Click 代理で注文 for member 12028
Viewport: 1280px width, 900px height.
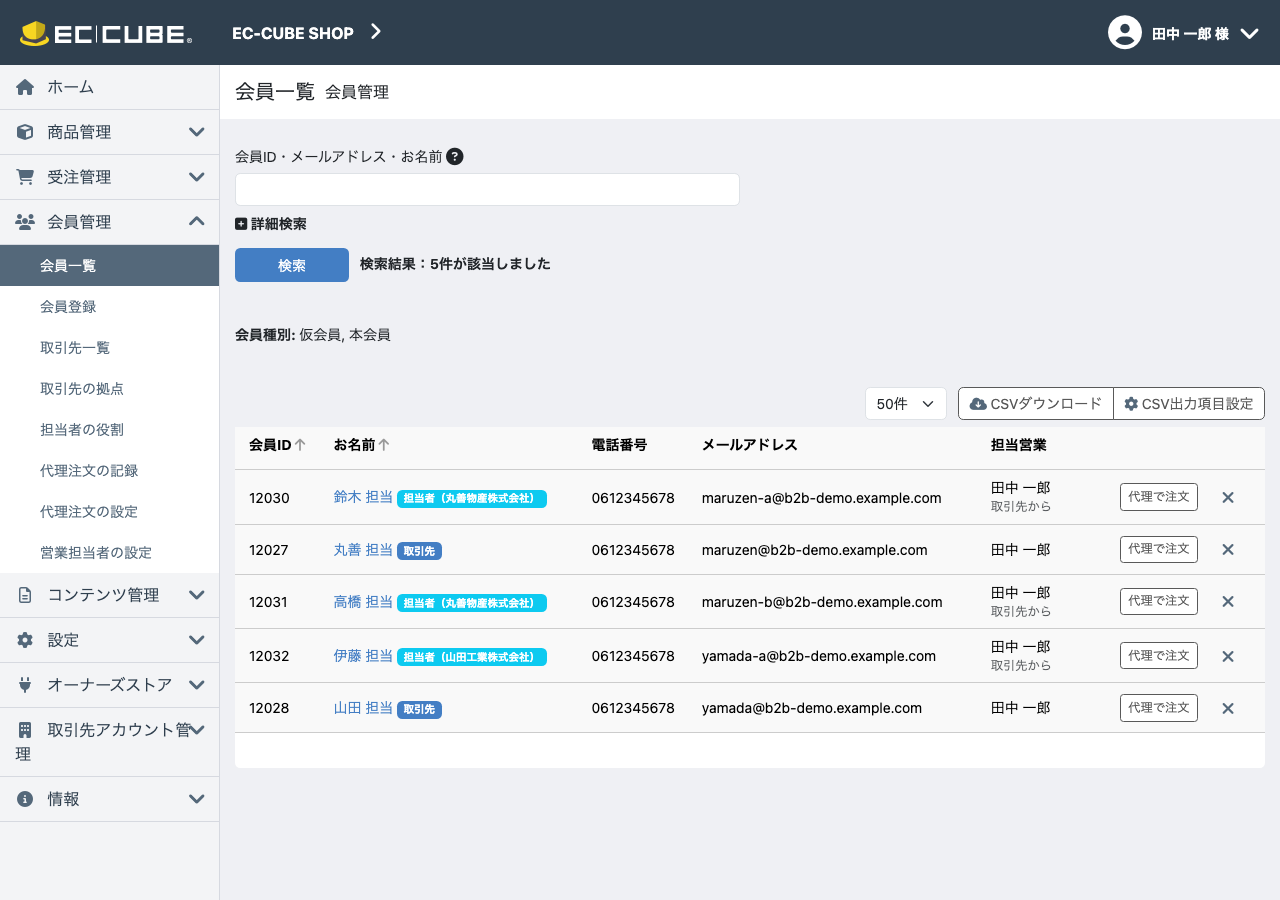coord(1159,708)
